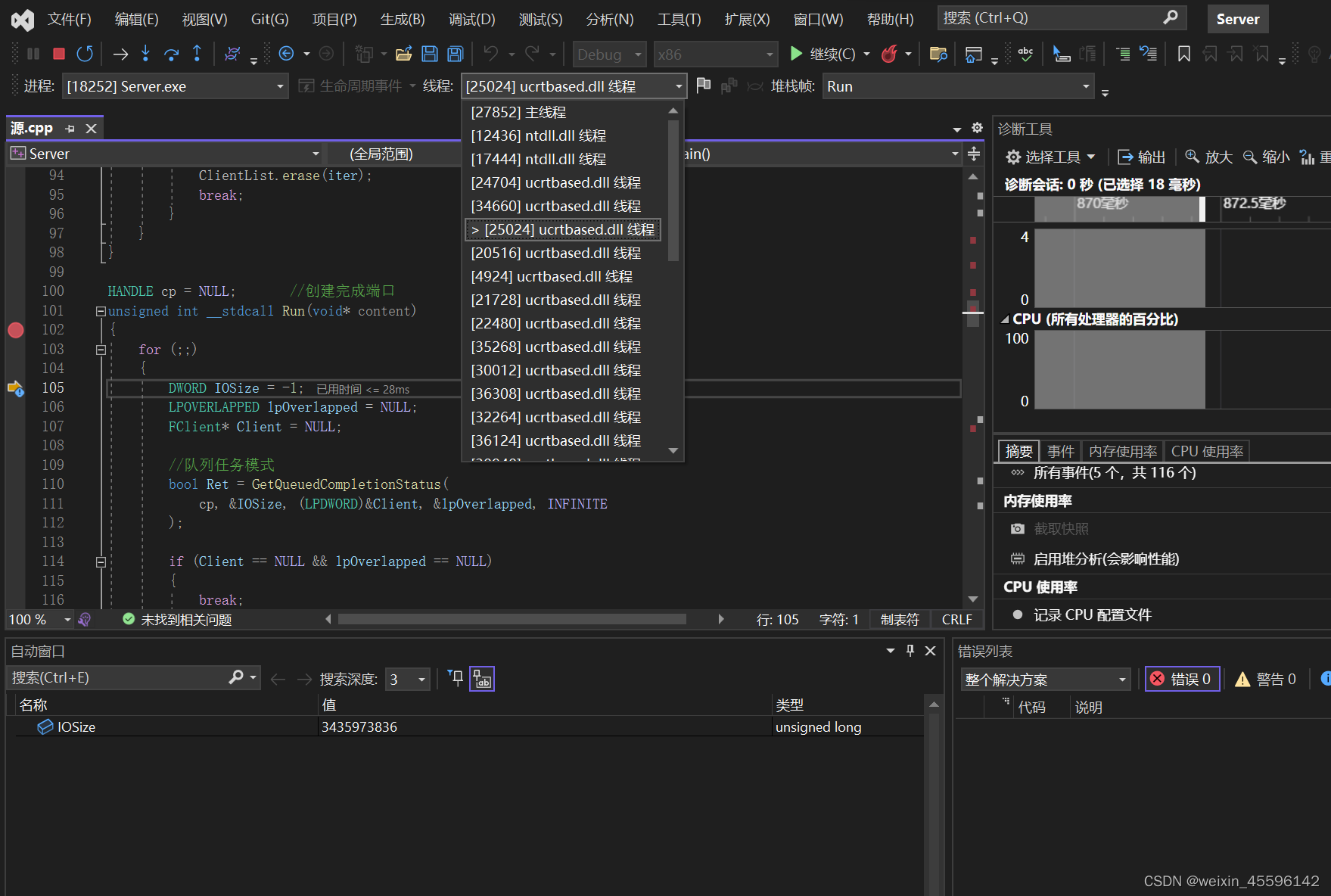The height and width of the screenshot is (896, 1331).
Task: Click the 错误 0 filter button
Action: (x=1182, y=678)
